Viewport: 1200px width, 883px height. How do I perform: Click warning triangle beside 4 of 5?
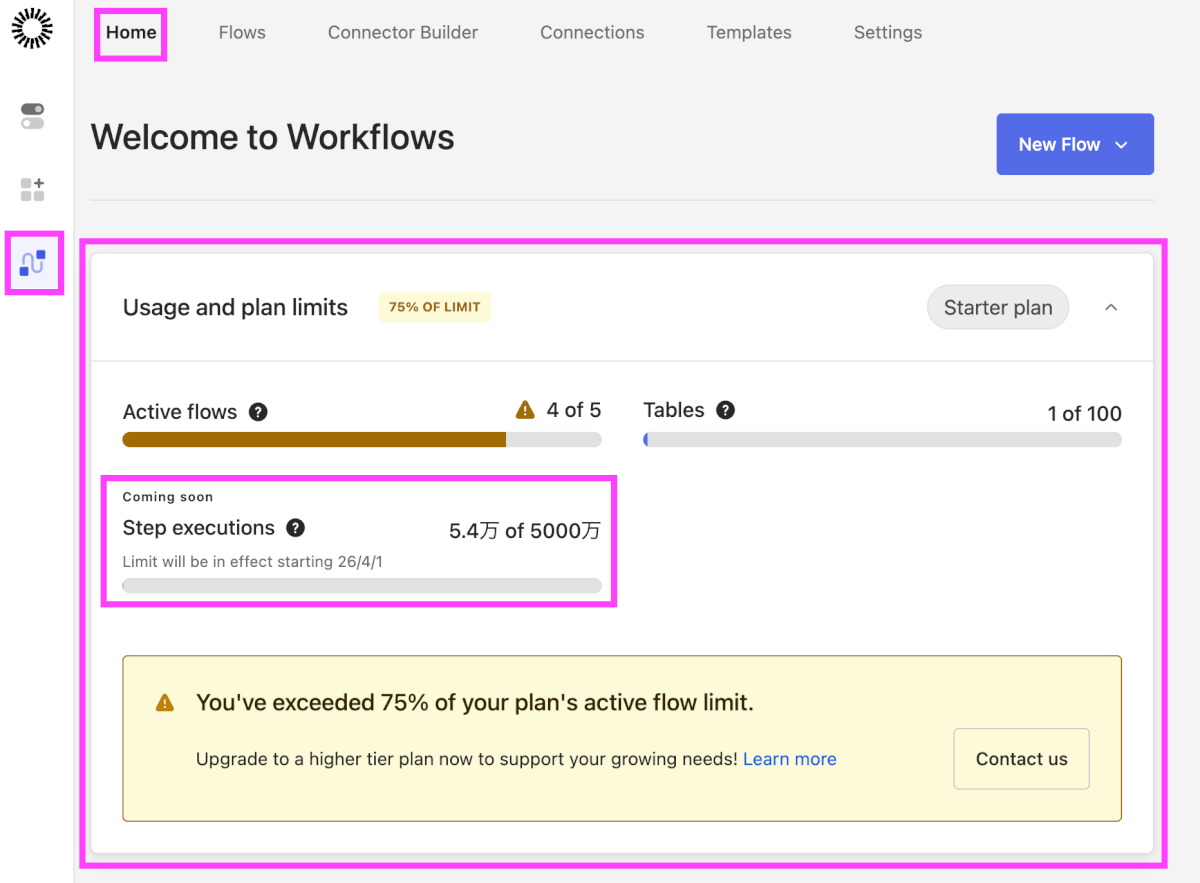(525, 410)
